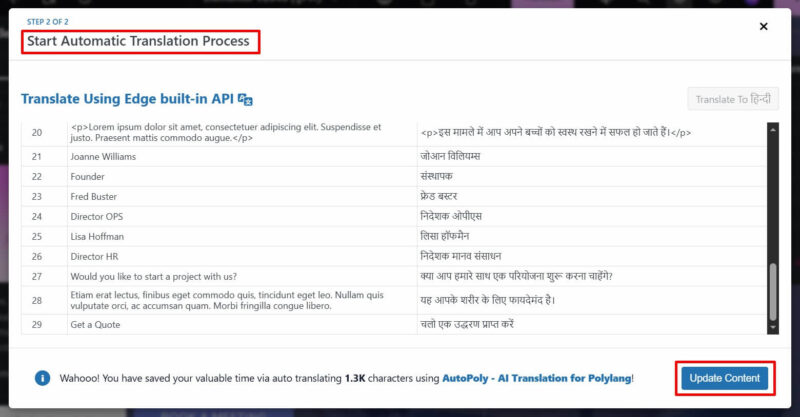Image resolution: width=800 pixels, height=417 pixels.
Task: Click the Hindi translation in row 27
Action: coord(516,276)
